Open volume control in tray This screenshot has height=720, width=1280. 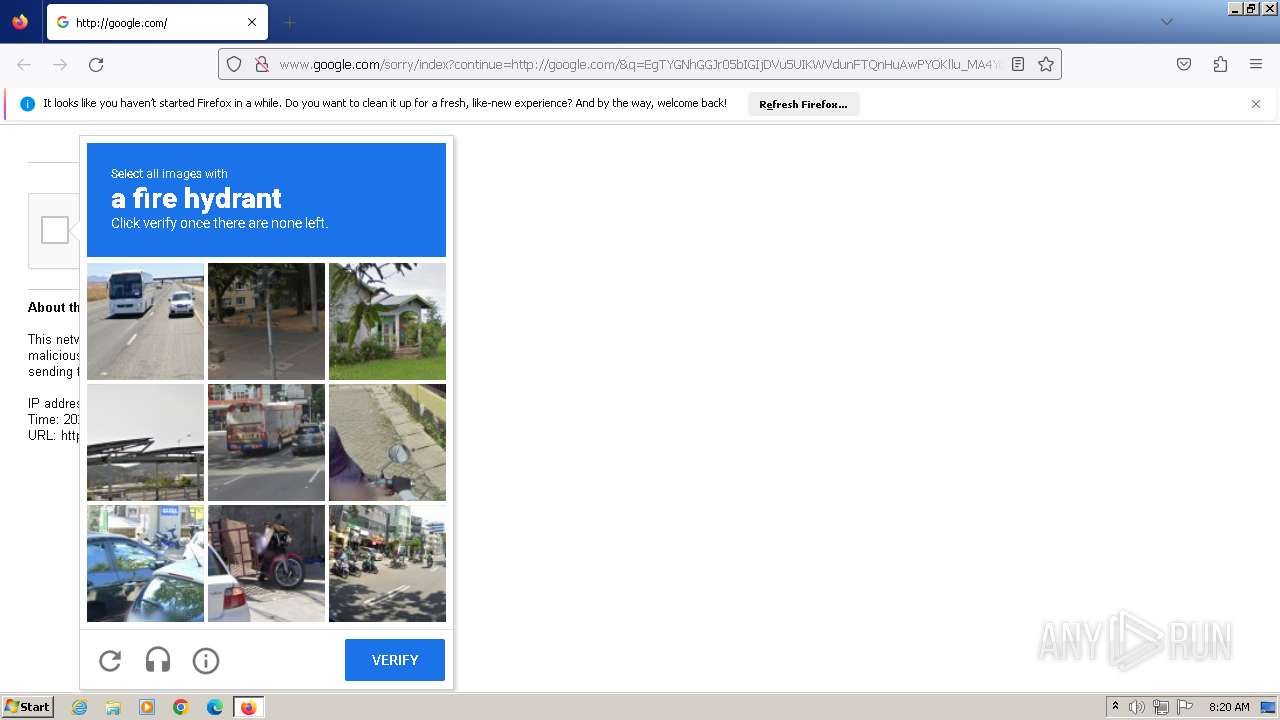coord(1137,707)
